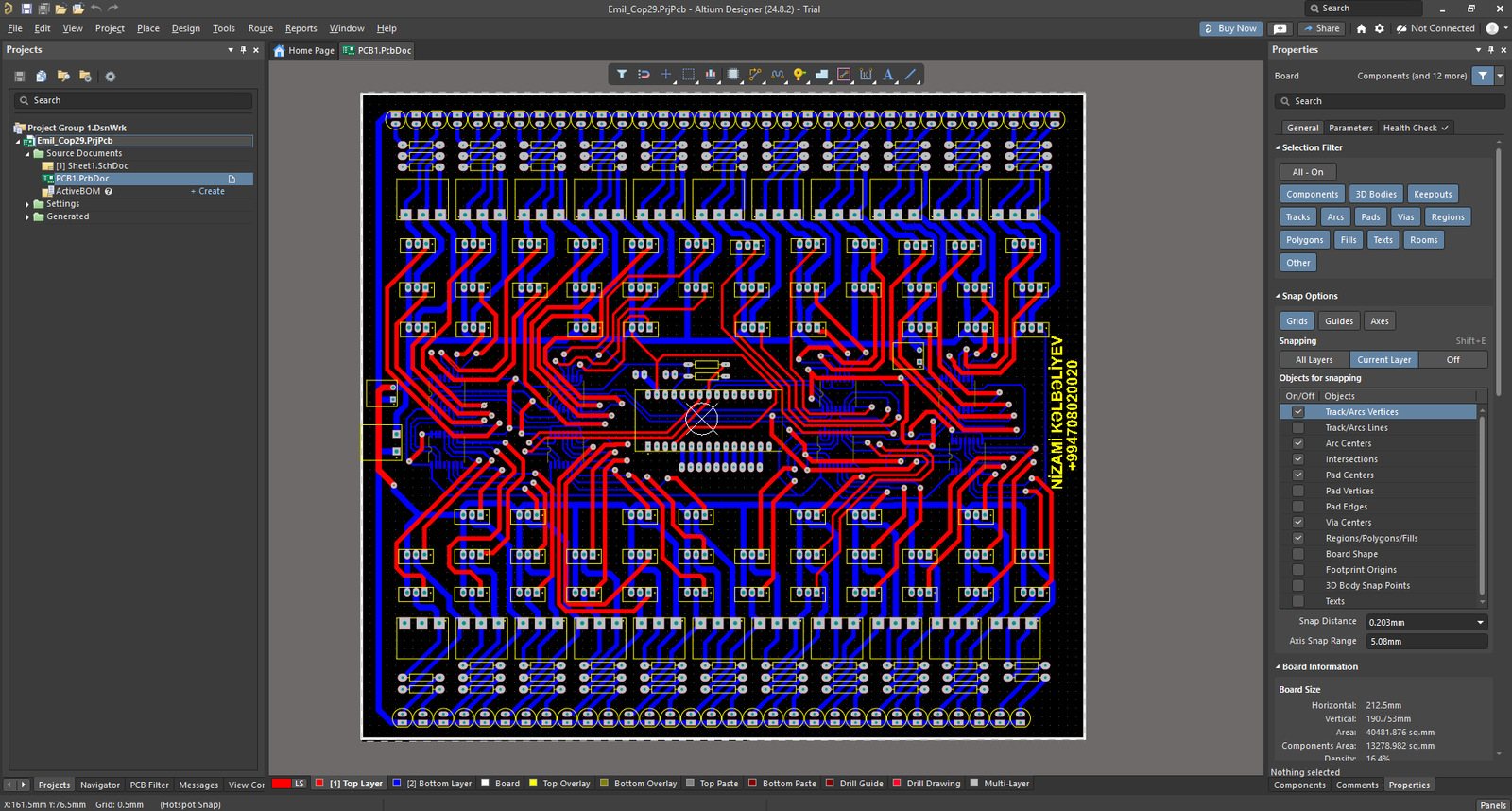
Task: Collapse the Selection Filter section
Action: pyautogui.click(x=1278, y=148)
